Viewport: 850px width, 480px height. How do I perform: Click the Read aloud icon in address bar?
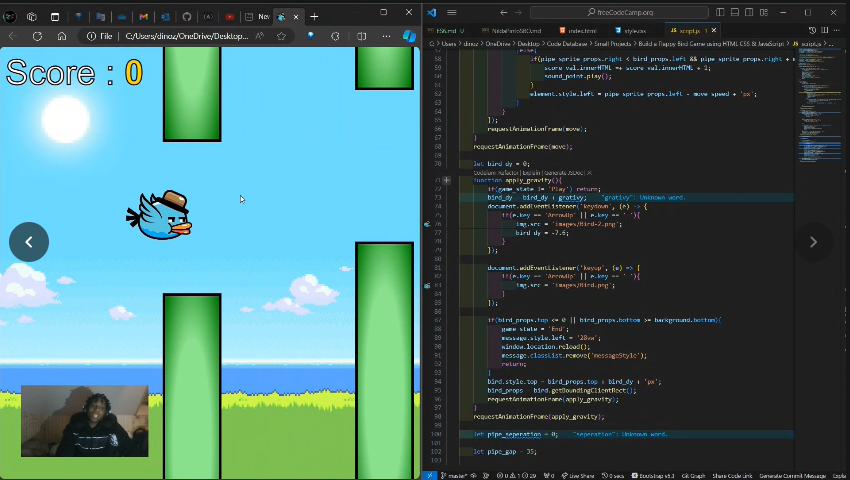click(260, 36)
